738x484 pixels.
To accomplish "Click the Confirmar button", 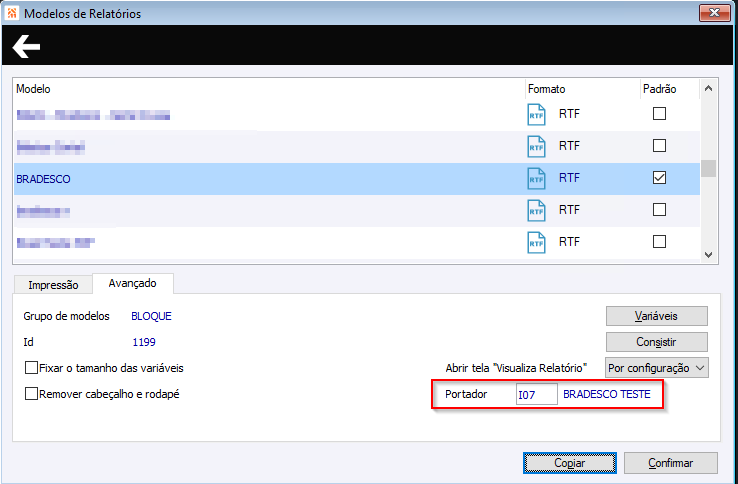I will pyautogui.click(x=671, y=463).
